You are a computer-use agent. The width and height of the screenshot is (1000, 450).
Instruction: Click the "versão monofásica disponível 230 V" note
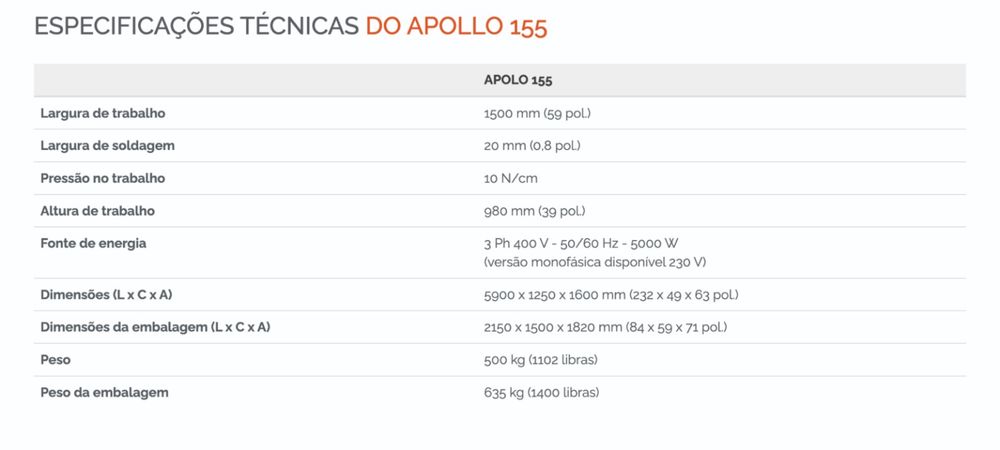tap(595, 262)
